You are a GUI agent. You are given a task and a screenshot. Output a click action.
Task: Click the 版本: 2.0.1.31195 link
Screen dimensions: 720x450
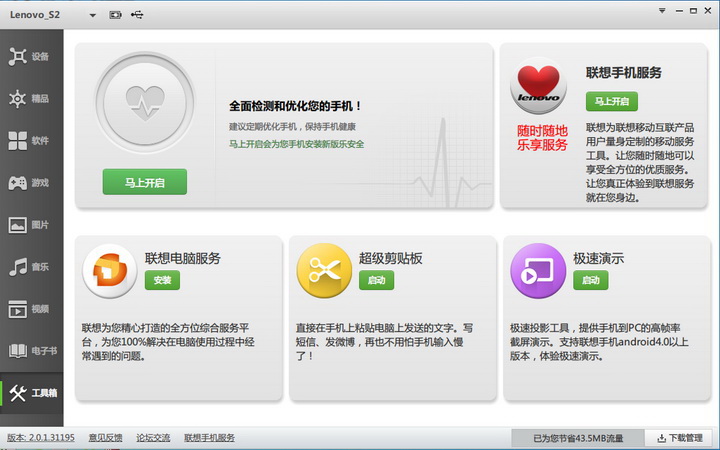tap(40, 438)
